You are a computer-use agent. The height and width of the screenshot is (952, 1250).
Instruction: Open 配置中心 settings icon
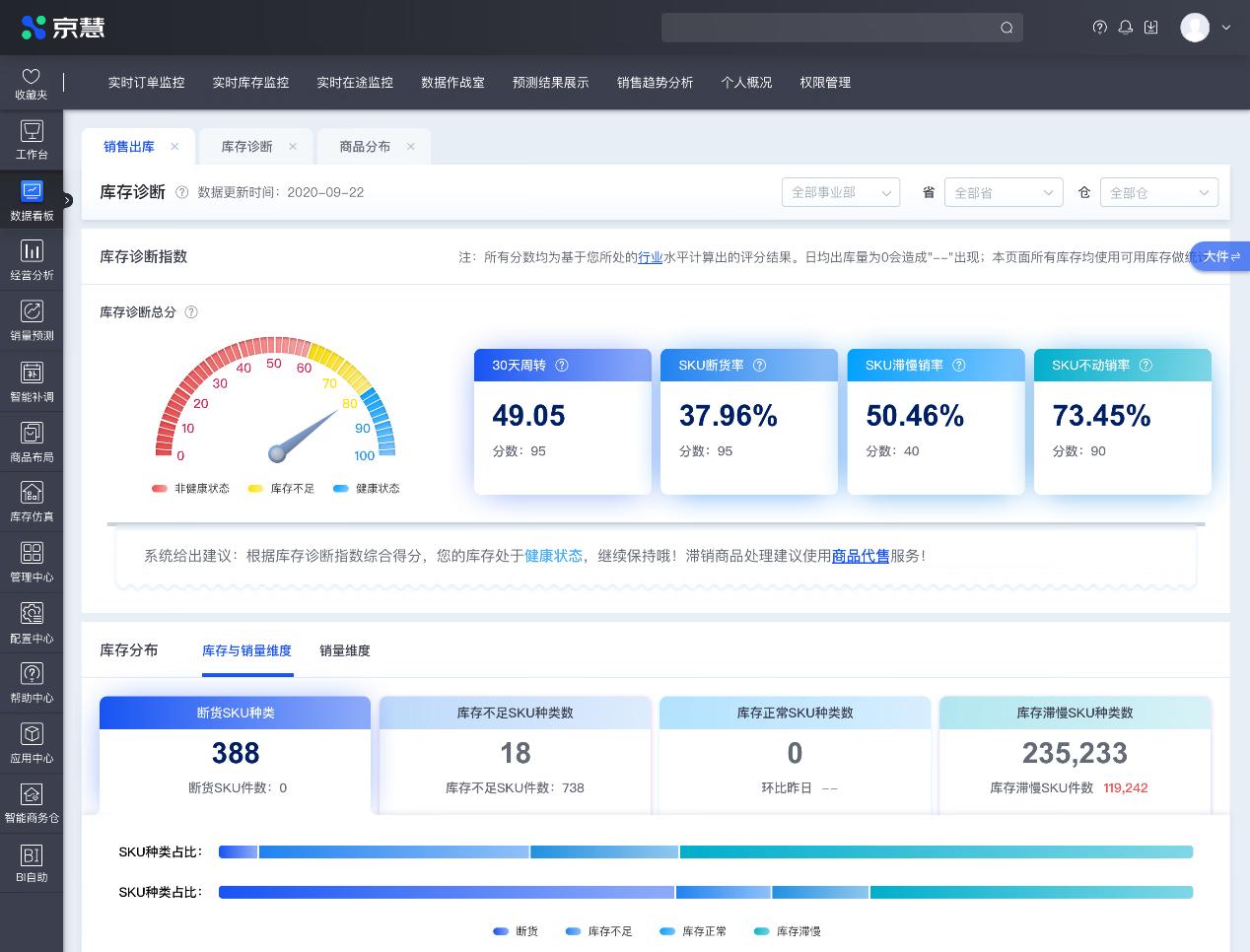[x=32, y=621]
